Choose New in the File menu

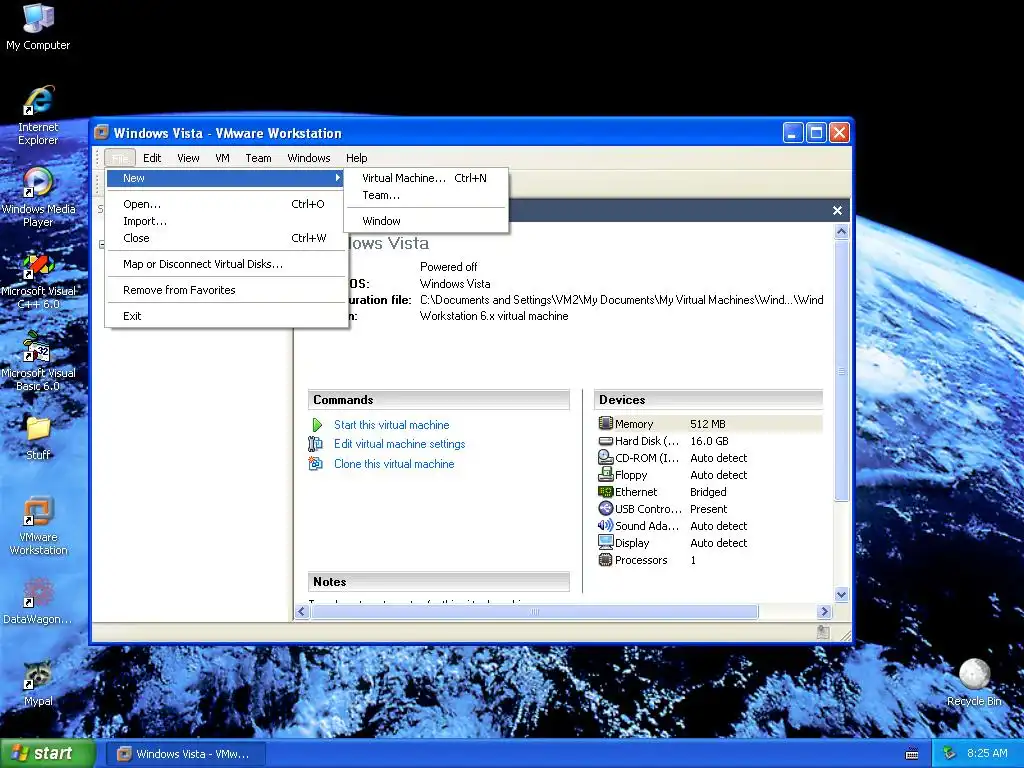(226, 178)
